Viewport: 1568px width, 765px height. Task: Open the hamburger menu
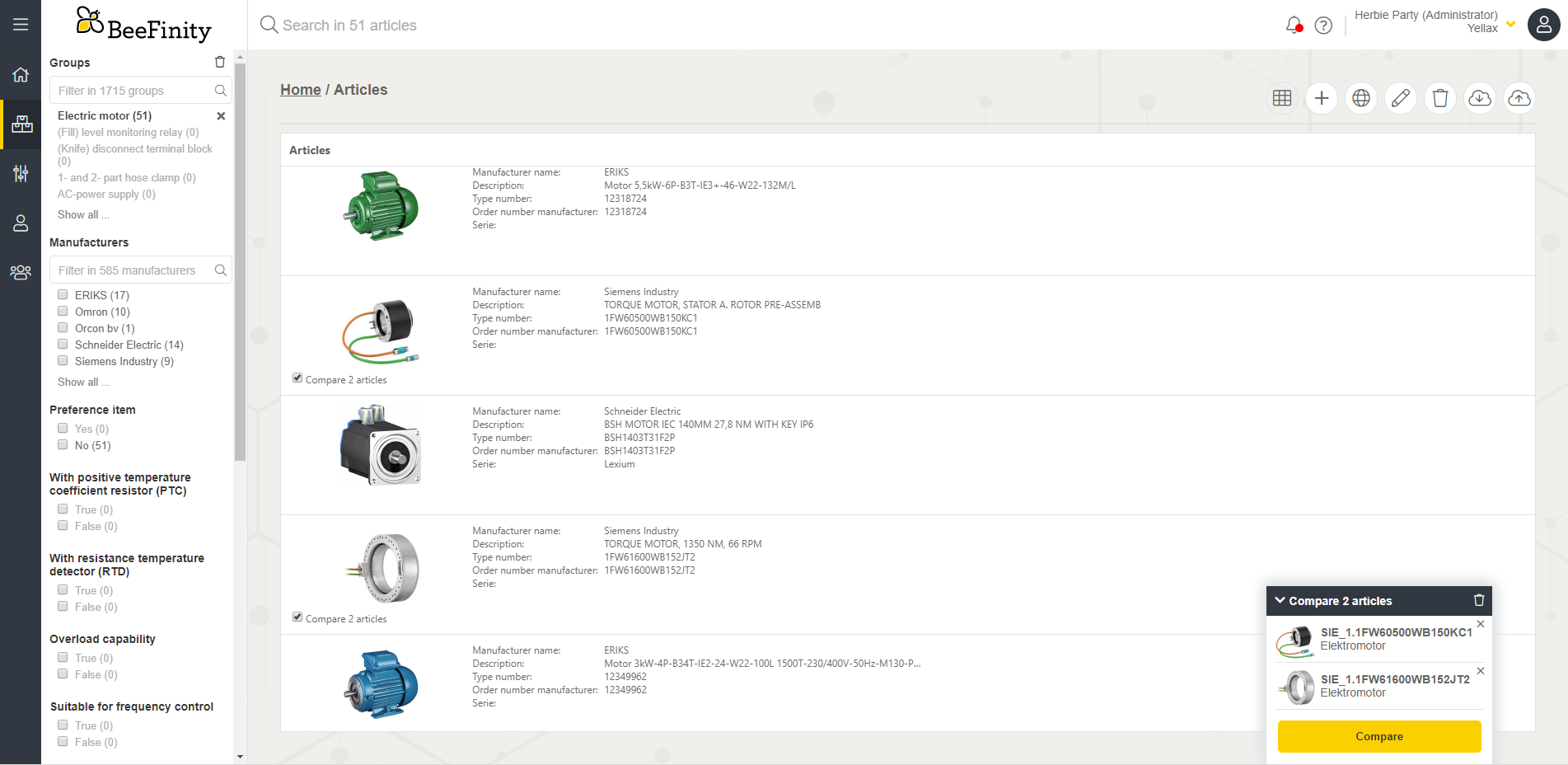pyautogui.click(x=21, y=25)
